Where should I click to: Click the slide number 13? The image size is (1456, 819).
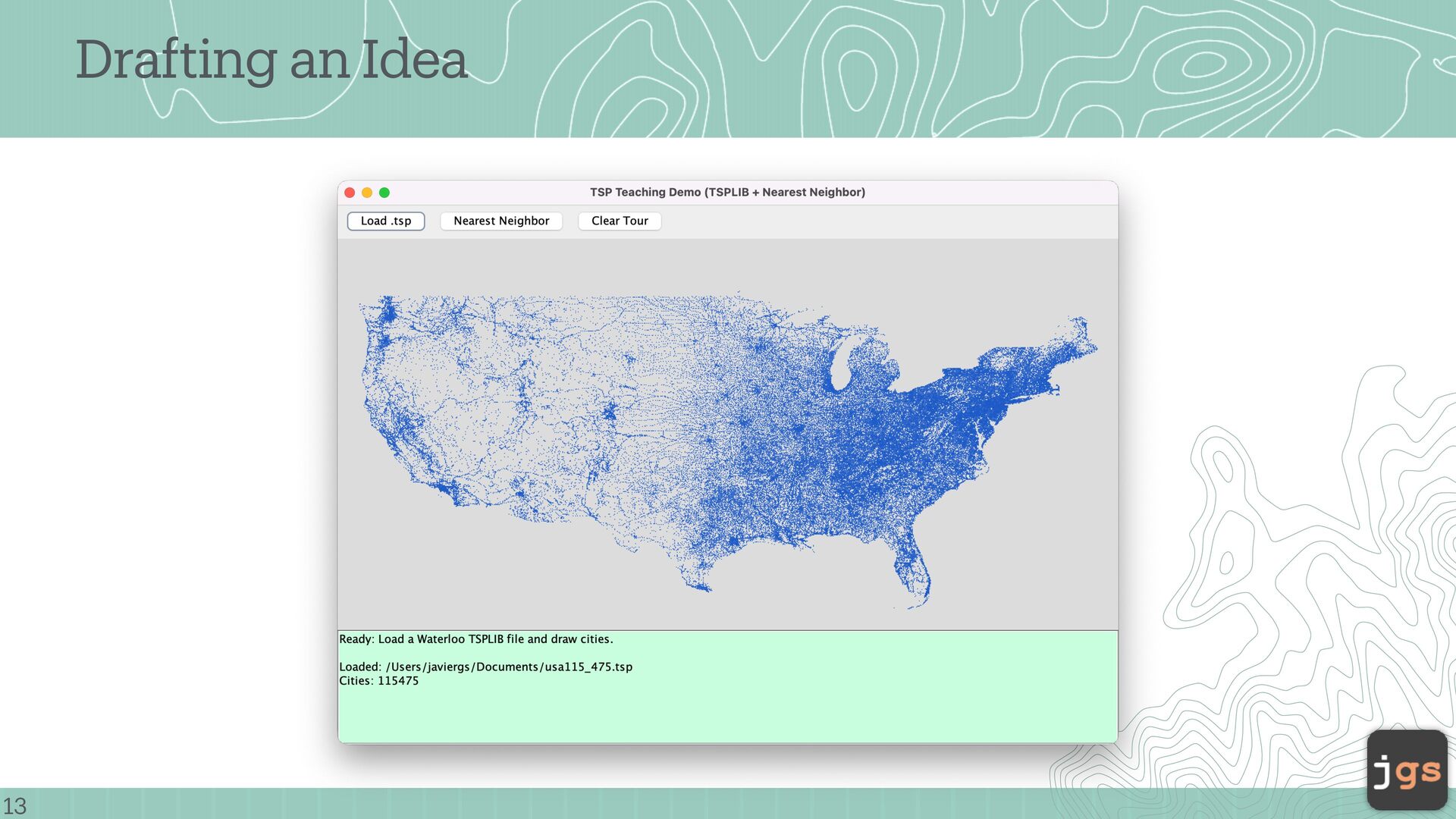click(x=14, y=805)
